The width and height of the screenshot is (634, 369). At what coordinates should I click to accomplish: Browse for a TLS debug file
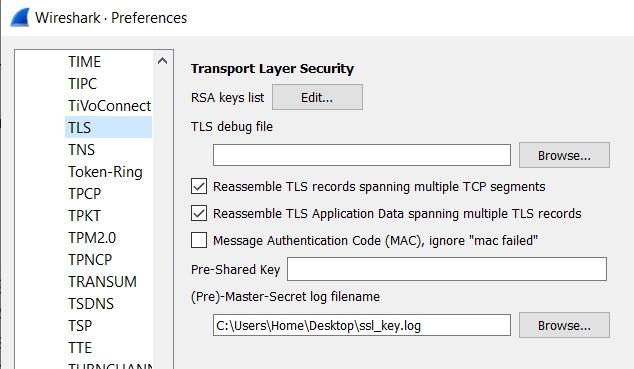[x=564, y=155]
